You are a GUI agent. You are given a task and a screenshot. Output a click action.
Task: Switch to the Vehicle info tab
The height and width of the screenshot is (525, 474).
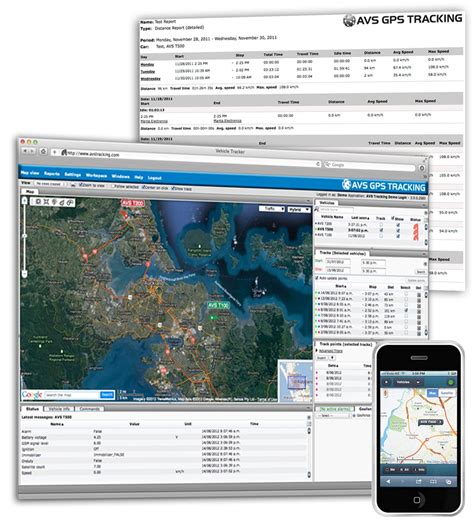[59, 409]
